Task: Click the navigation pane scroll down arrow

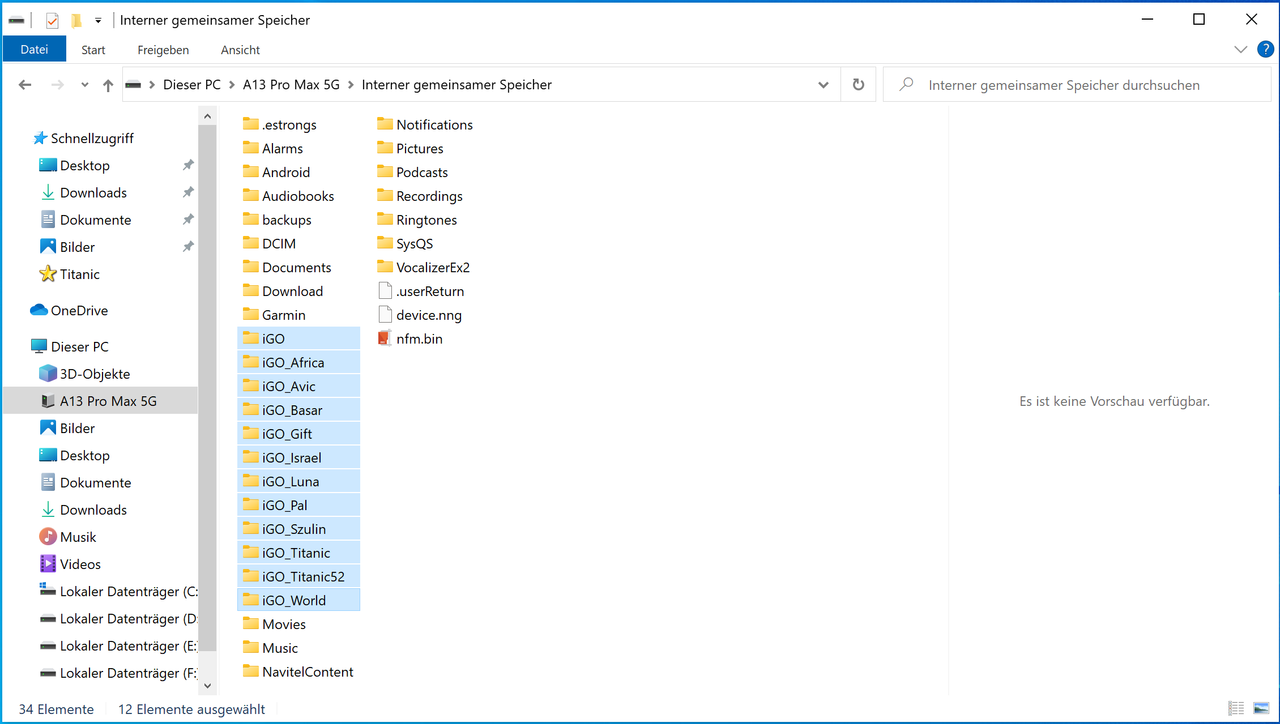Action: pyautogui.click(x=208, y=686)
